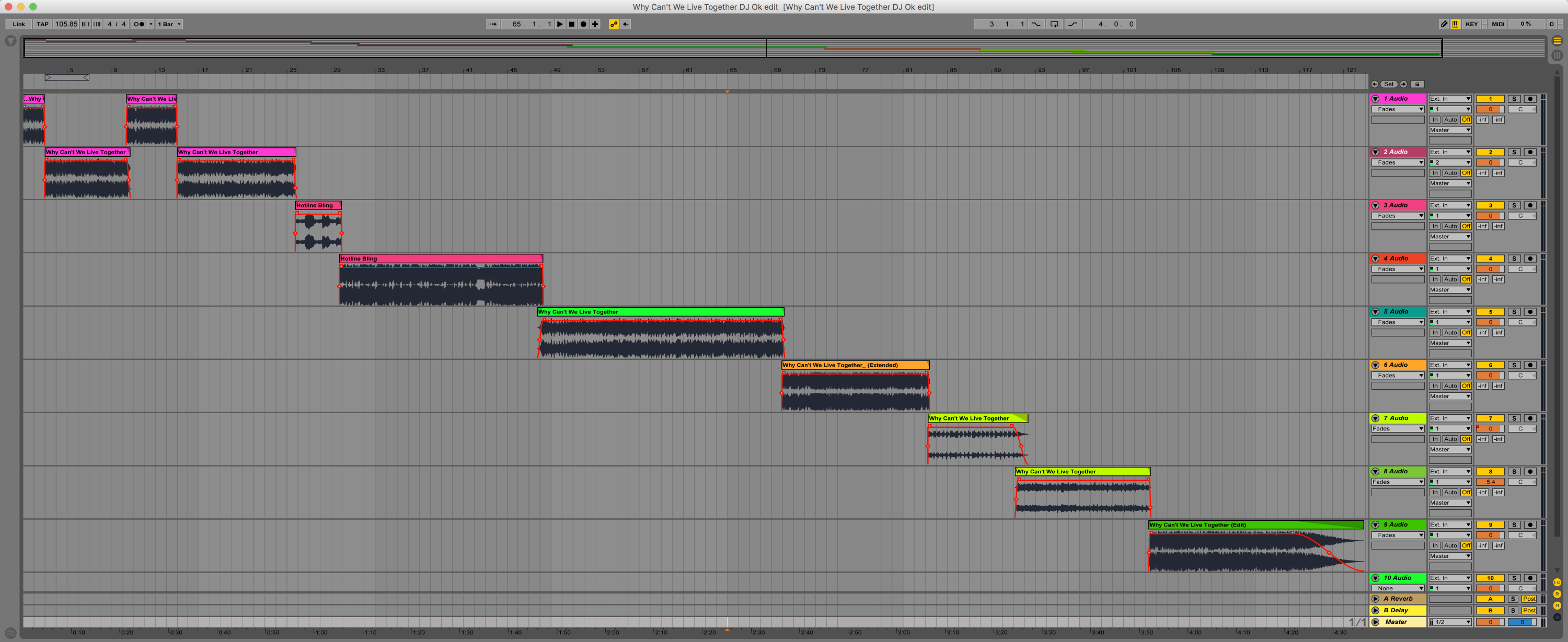The width and height of the screenshot is (1568, 642).
Task: Deactivate track 5 with its activator button
Action: pos(1490,311)
